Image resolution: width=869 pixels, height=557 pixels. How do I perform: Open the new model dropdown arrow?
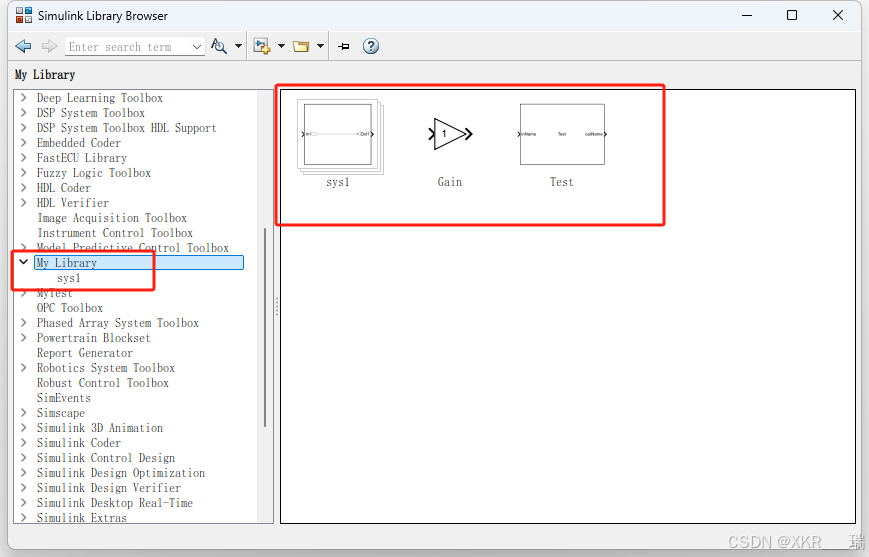[281, 46]
